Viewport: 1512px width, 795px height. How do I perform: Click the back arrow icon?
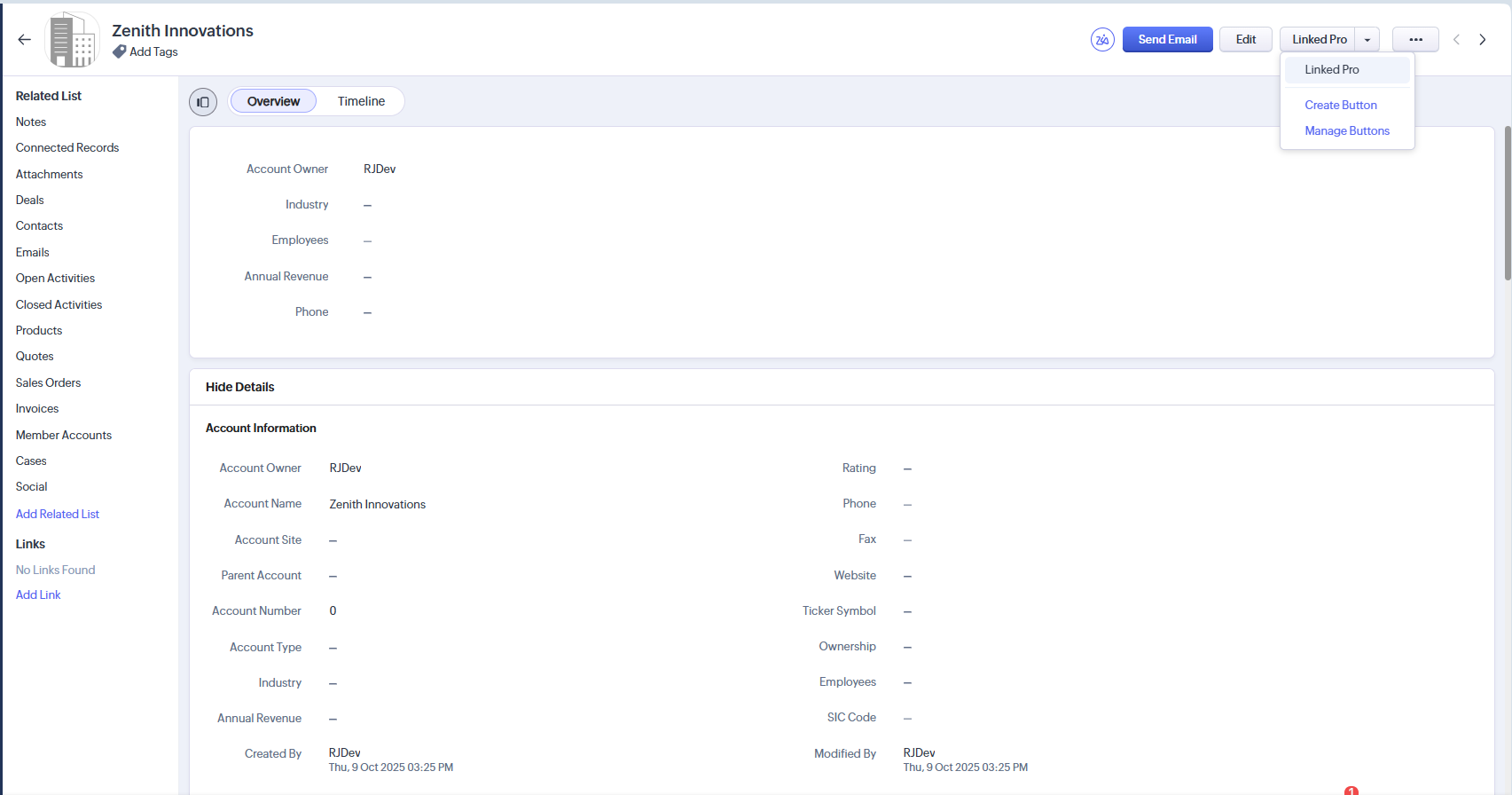pos(24,39)
